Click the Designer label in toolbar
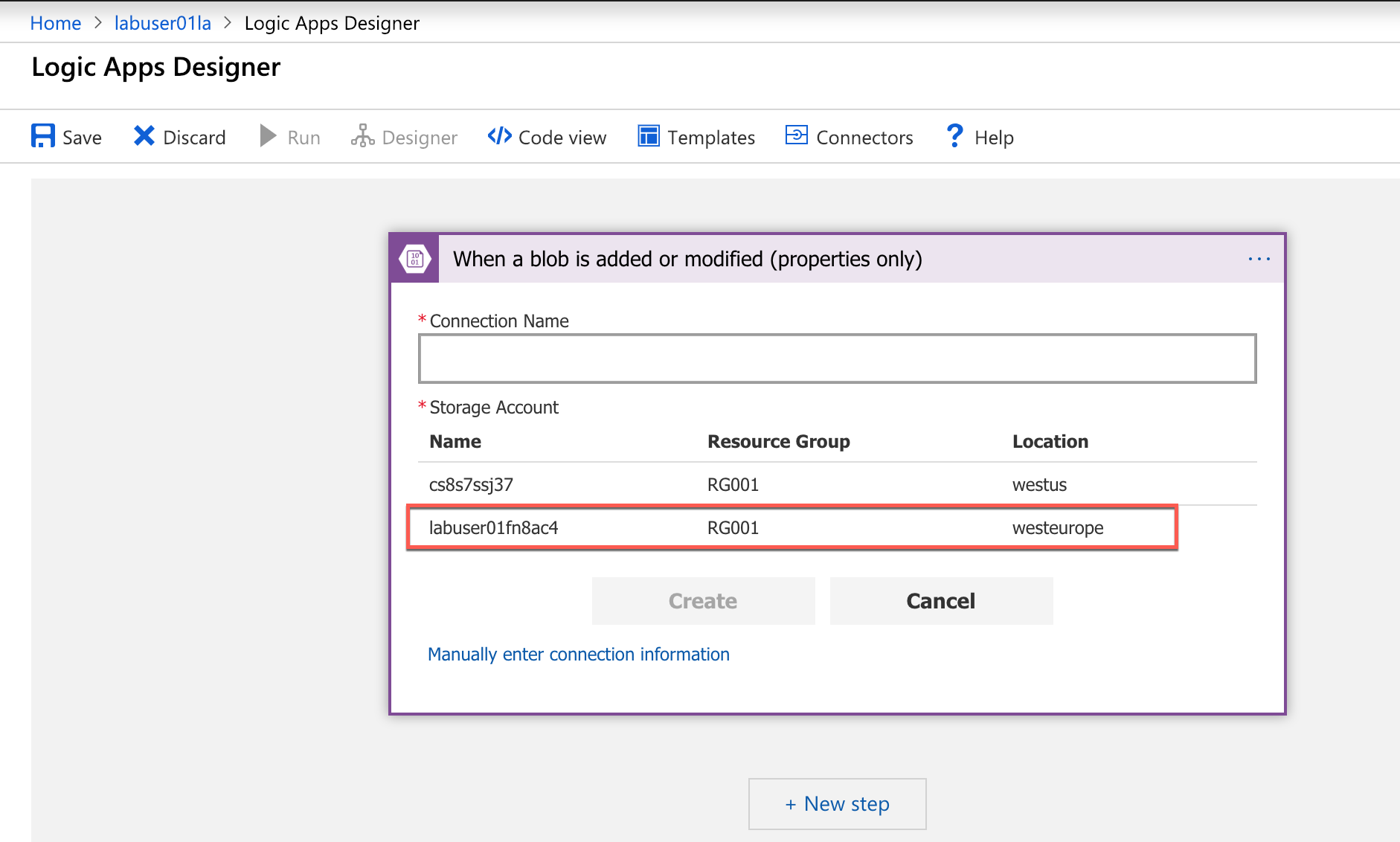The image size is (1400, 842). coord(420,138)
